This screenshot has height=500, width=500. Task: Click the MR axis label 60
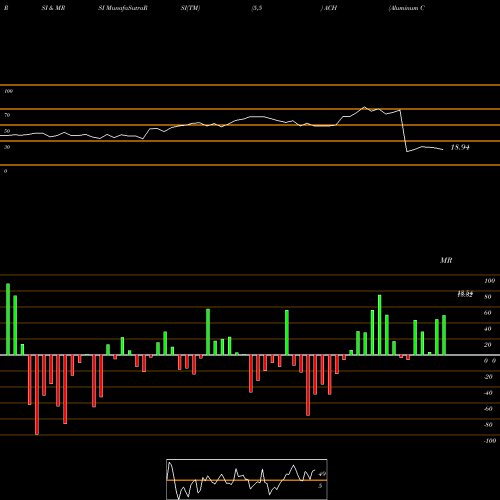click(x=488, y=313)
